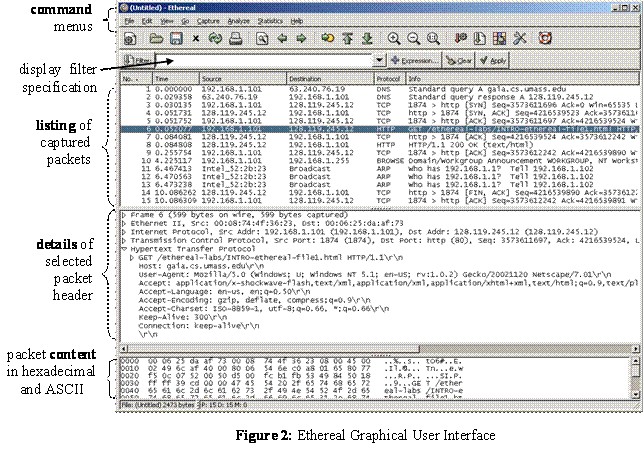This screenshot has width=644, height=456.
Task: Expand the Frame 6 tree node
Action: click(x=123, y=215)
